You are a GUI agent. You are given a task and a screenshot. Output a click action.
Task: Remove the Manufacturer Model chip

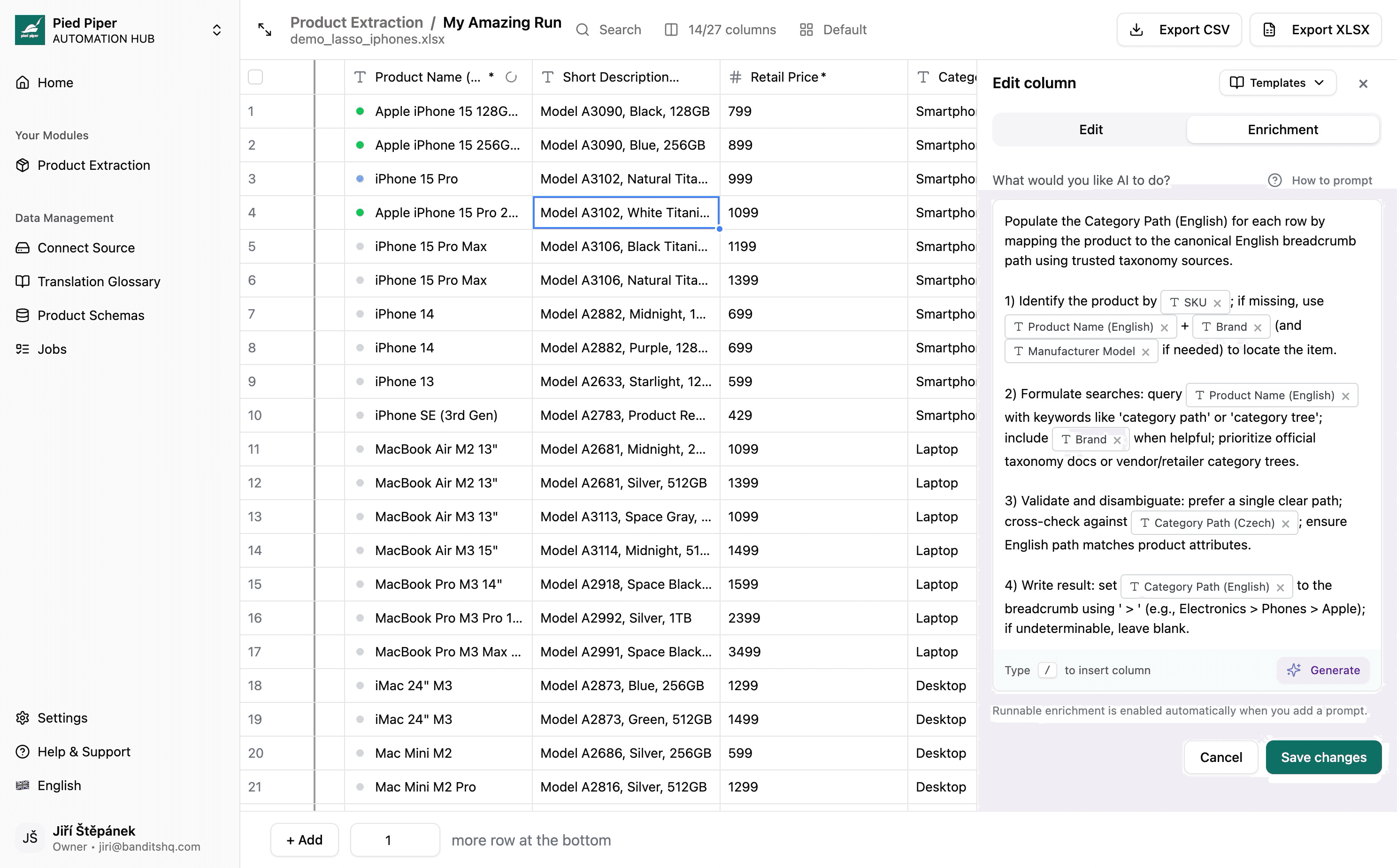pos(1145,352)
